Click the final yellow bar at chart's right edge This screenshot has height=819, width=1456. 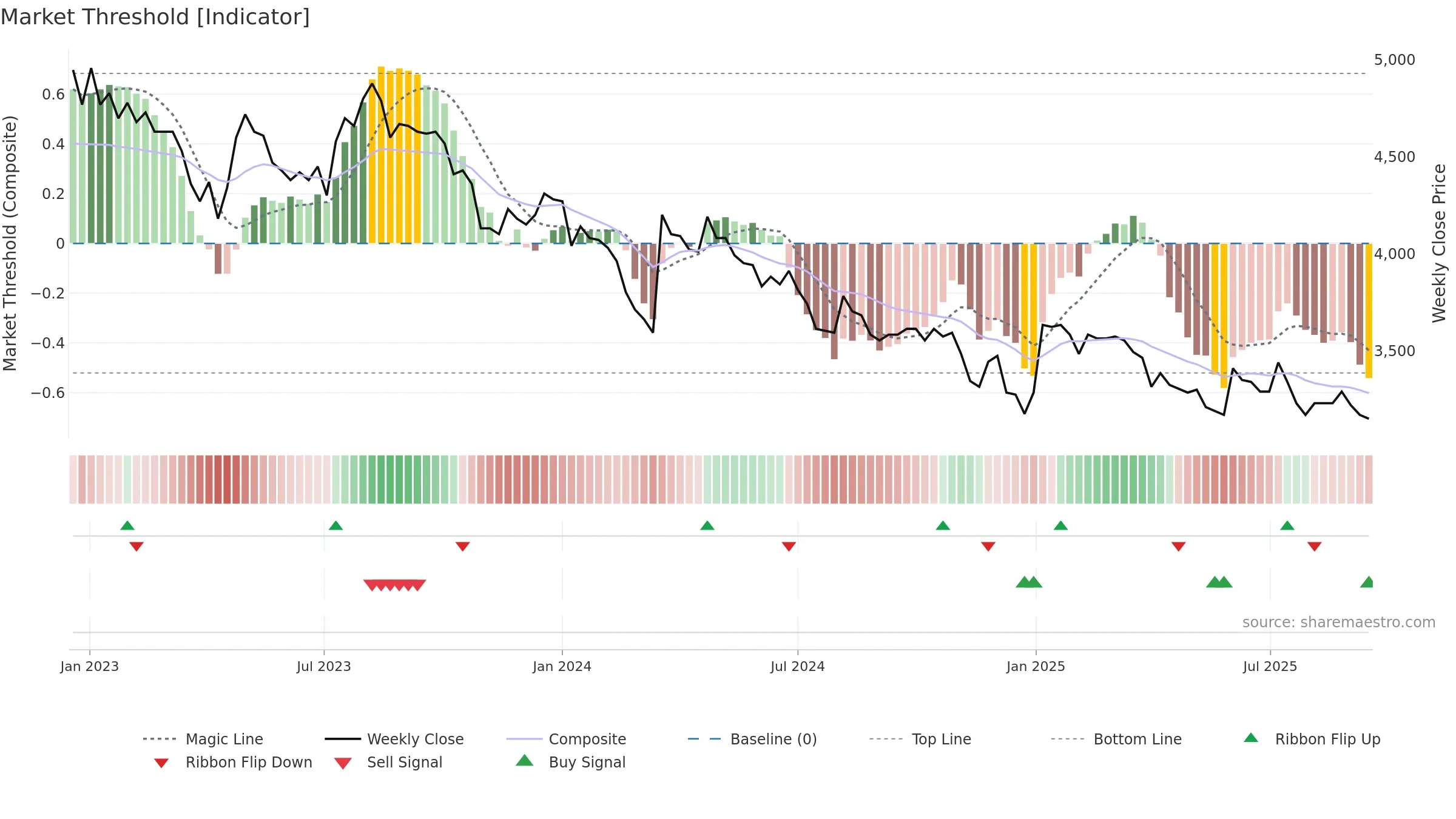[x=1369, y=311]
